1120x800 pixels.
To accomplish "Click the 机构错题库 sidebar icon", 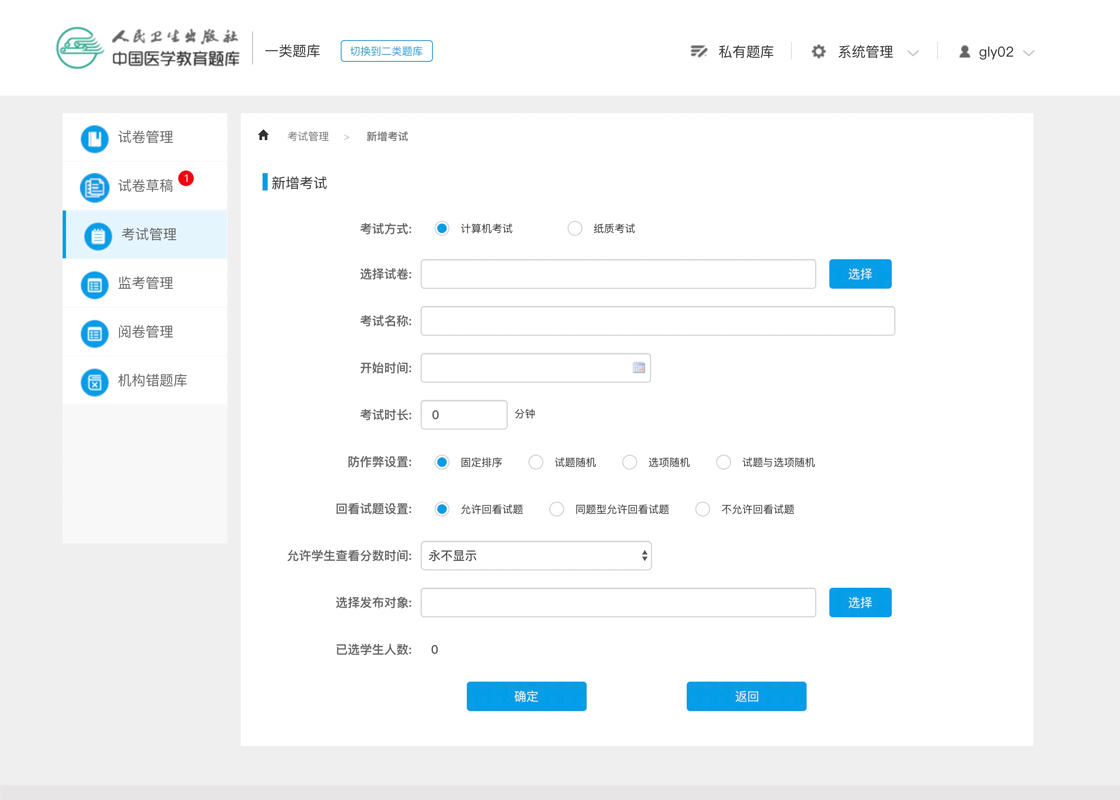I will (x=94, y=382).
